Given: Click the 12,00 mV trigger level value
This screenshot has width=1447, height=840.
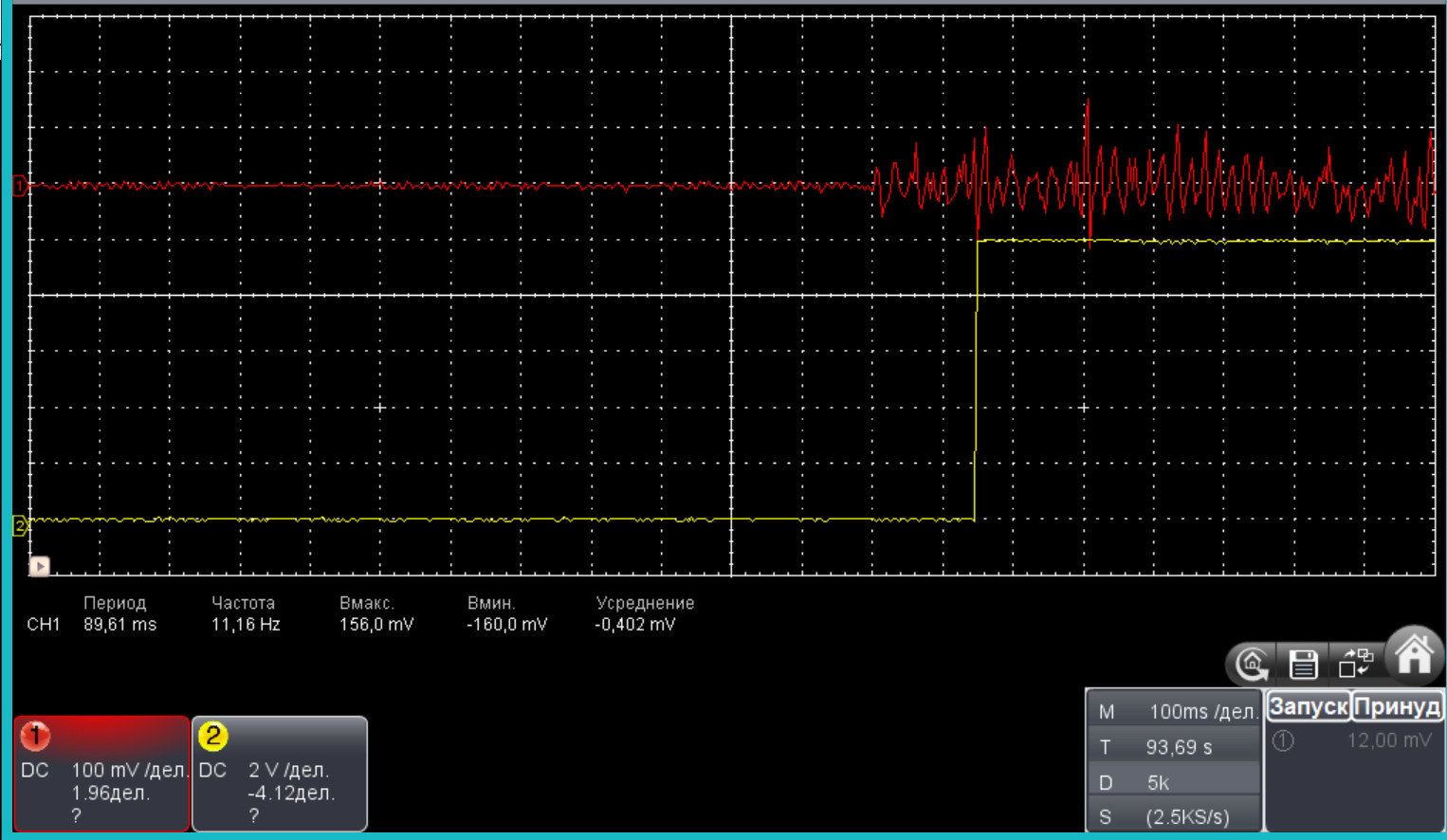Looking at the screenshot, I should 1388,740.
